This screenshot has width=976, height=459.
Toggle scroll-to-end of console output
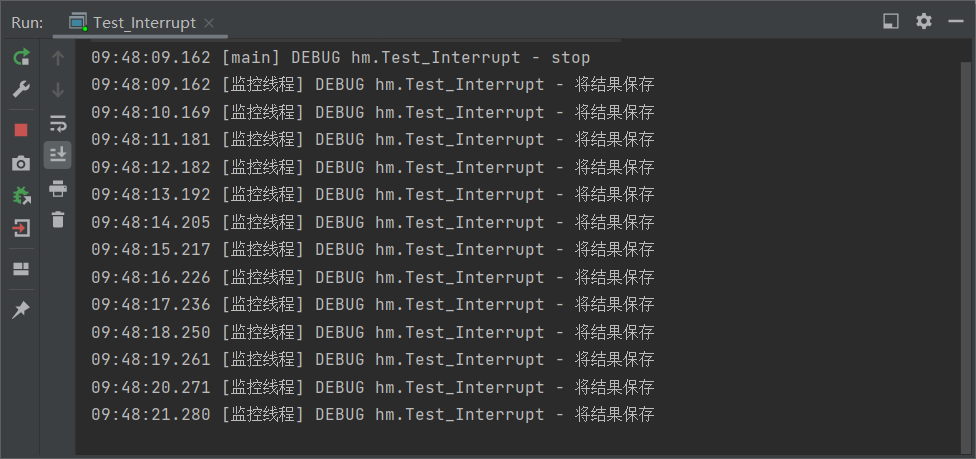[x=58, y=154]
